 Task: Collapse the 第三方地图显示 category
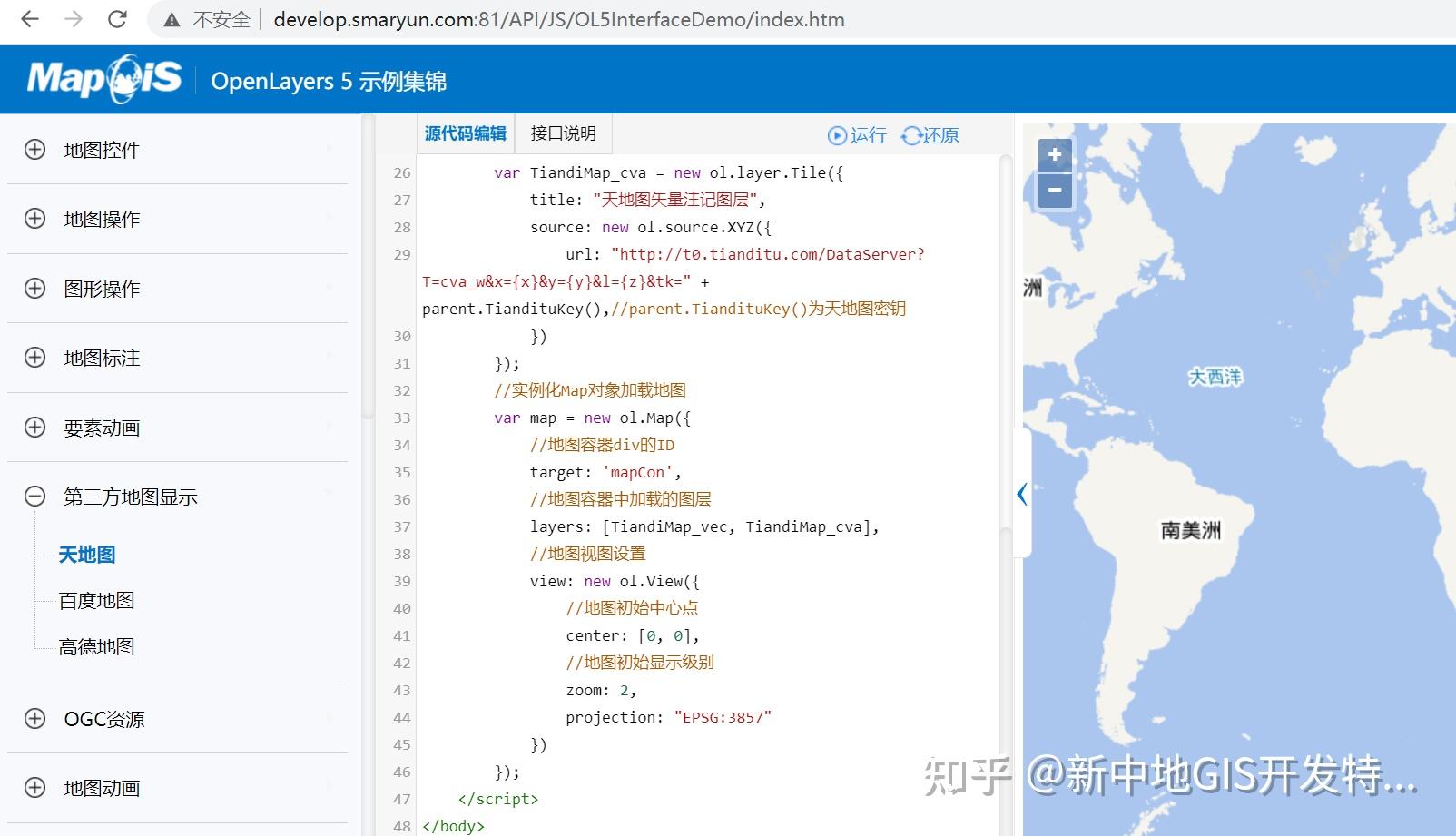pos(34,497)
